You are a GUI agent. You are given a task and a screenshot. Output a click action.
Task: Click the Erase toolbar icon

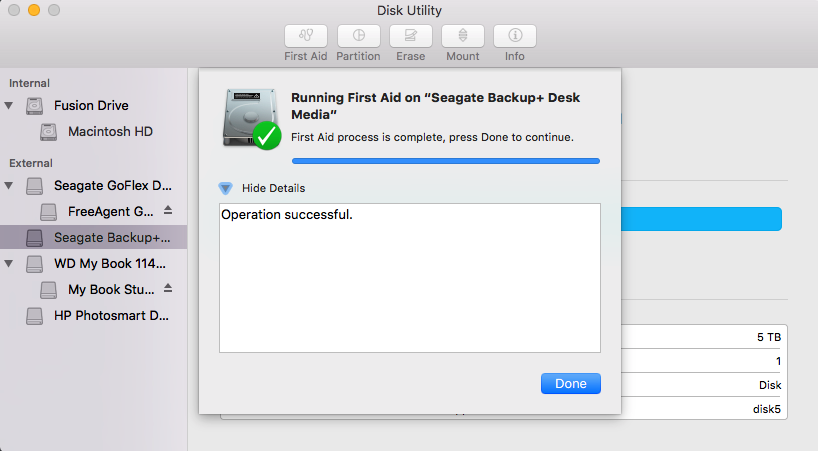coord(410,36)
